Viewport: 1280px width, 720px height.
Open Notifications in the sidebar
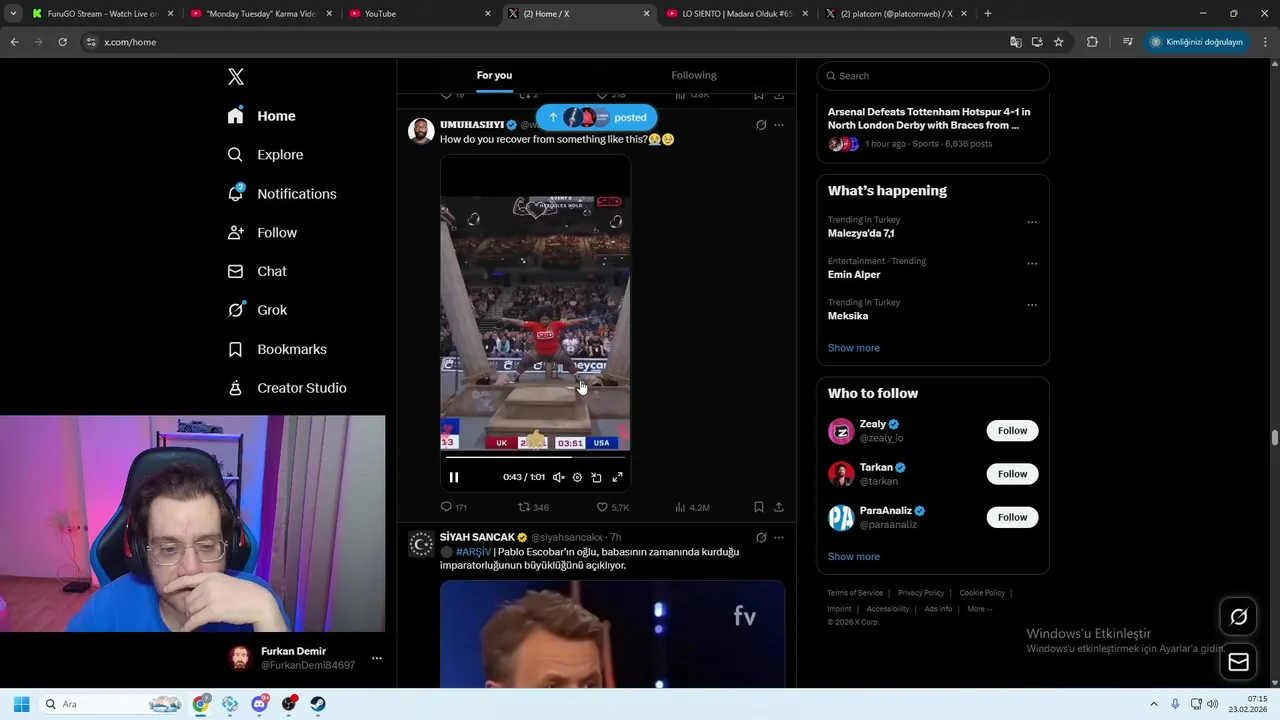click(x=282, y=194)
